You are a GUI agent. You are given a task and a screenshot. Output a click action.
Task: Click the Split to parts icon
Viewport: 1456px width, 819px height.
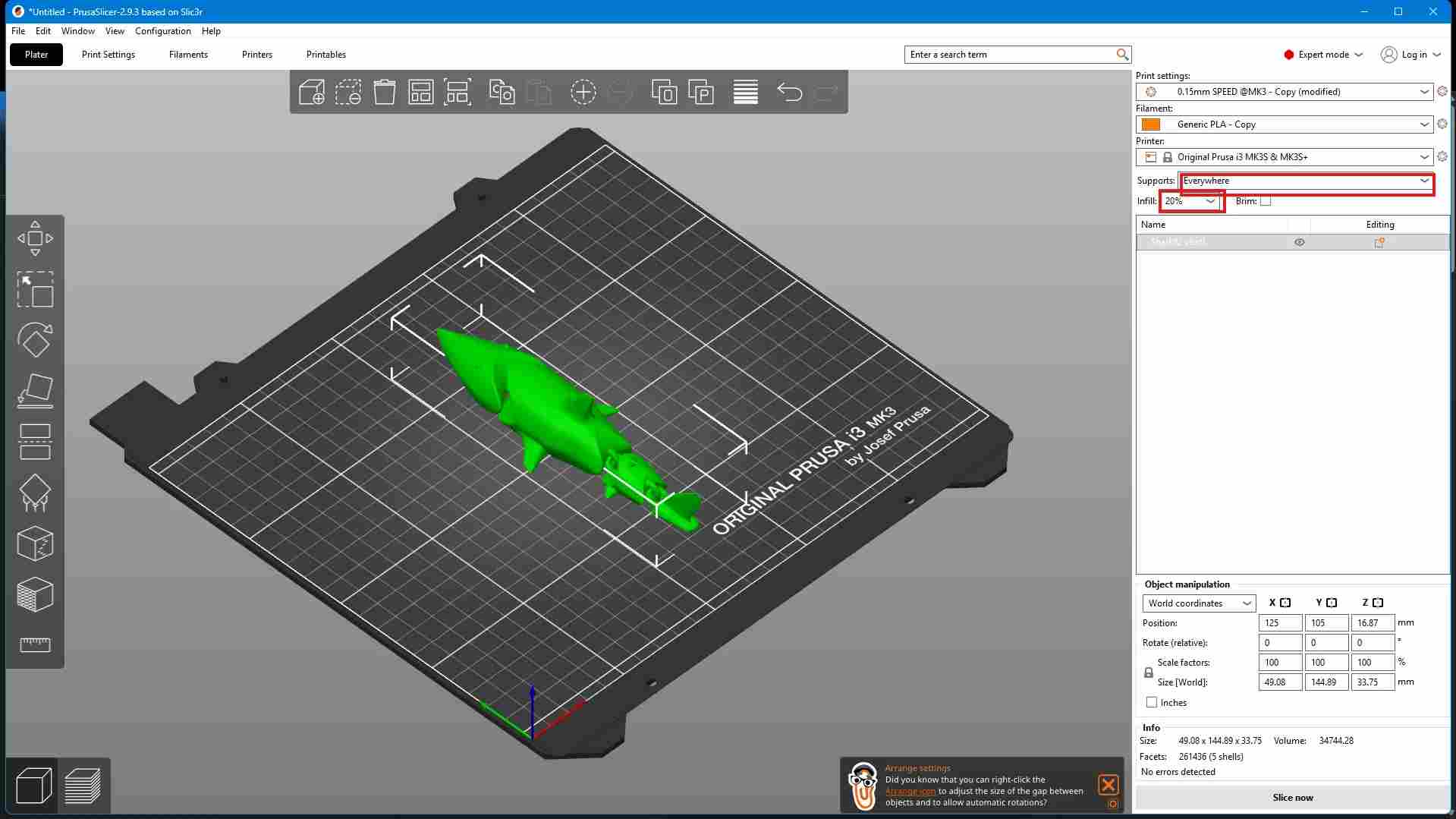click(x=700, y=93)
